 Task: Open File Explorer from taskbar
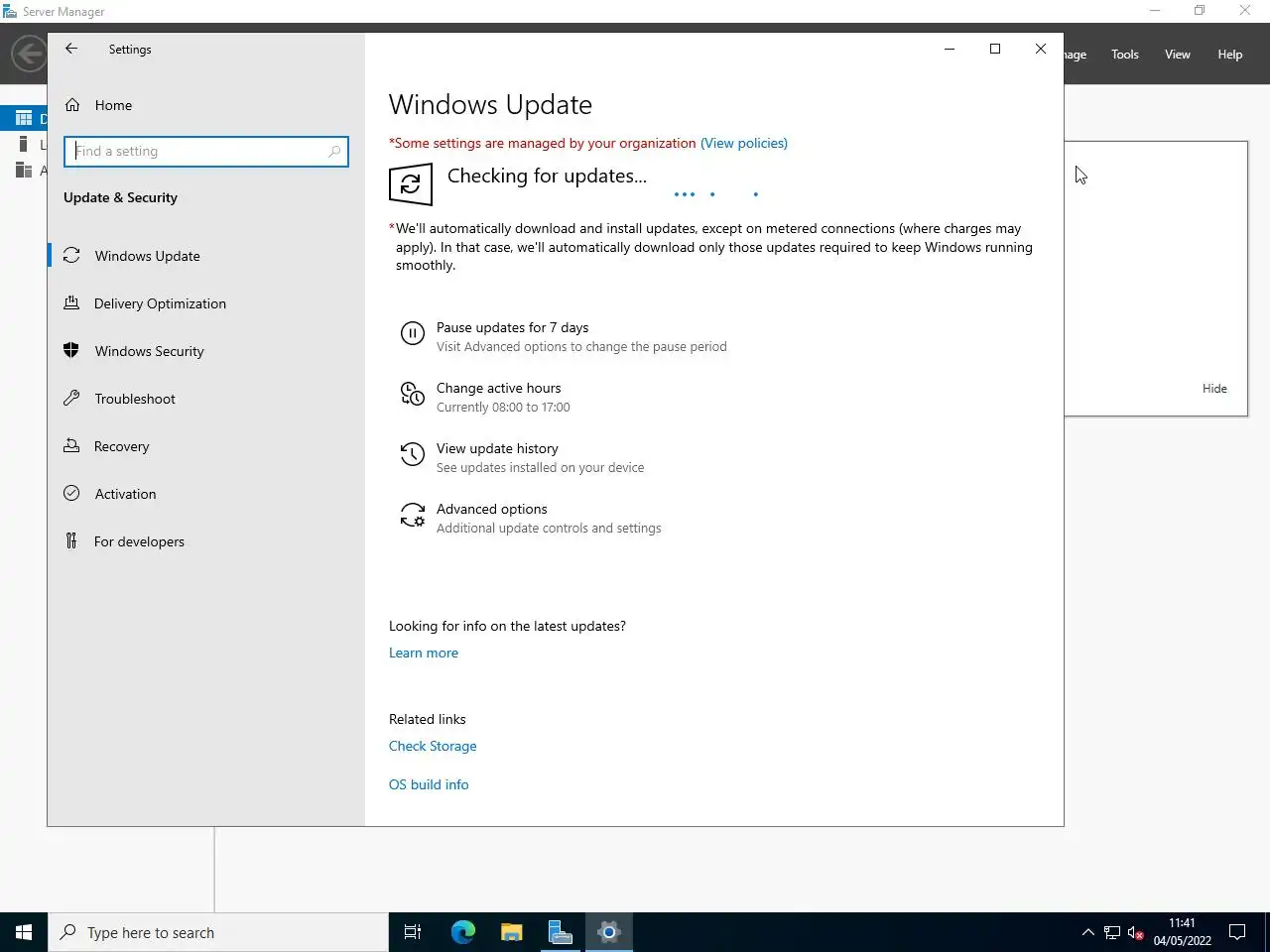511,932
